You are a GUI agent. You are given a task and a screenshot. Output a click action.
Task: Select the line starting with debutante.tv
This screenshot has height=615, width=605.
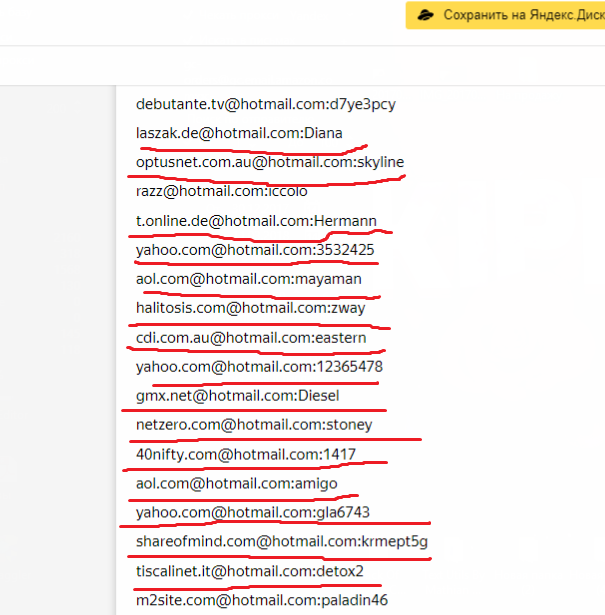point(266,104)
